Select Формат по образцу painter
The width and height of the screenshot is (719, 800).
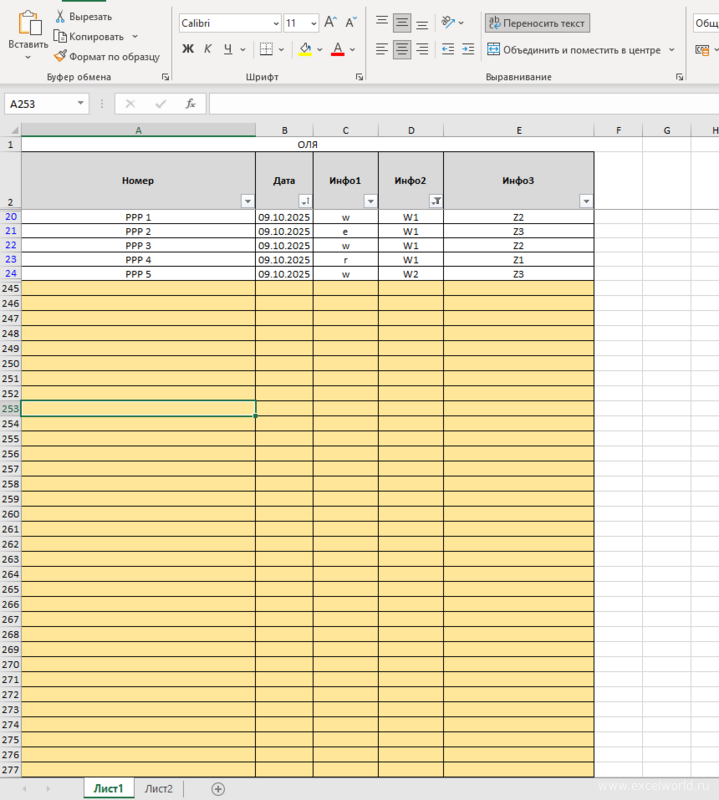(x=106, y=57)
